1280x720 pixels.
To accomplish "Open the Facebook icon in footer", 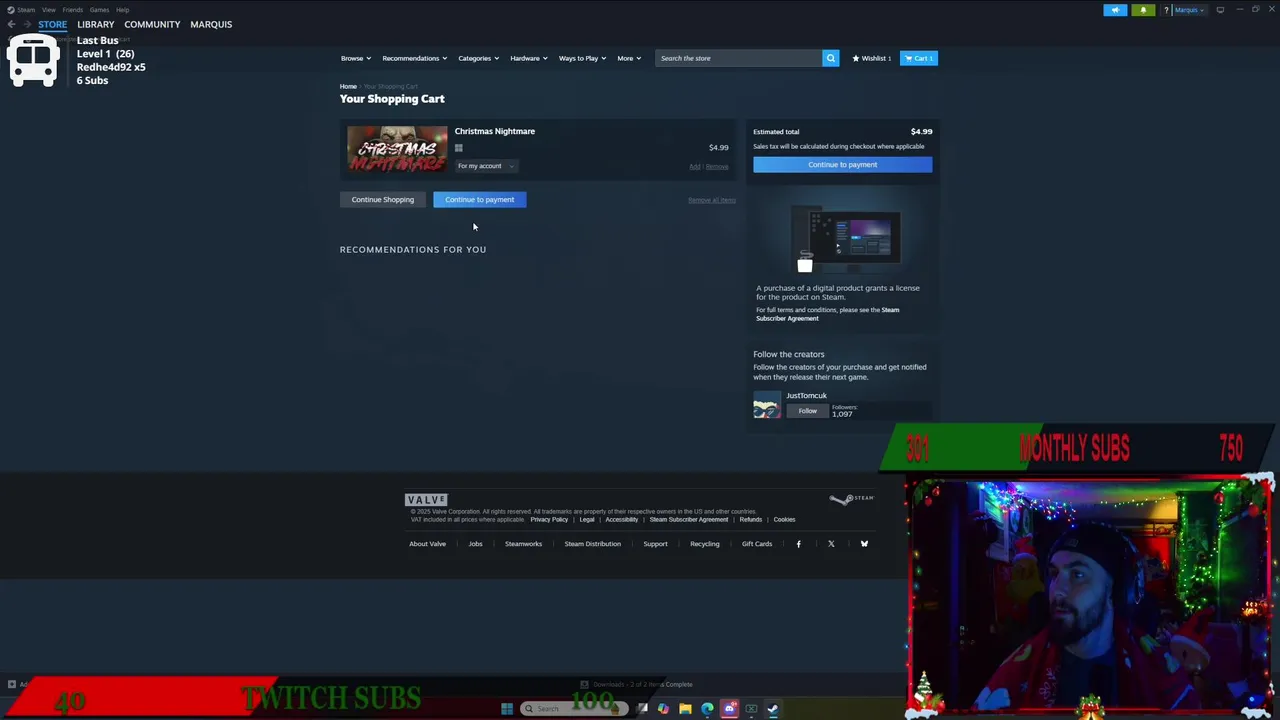I will tap(798, 544).
